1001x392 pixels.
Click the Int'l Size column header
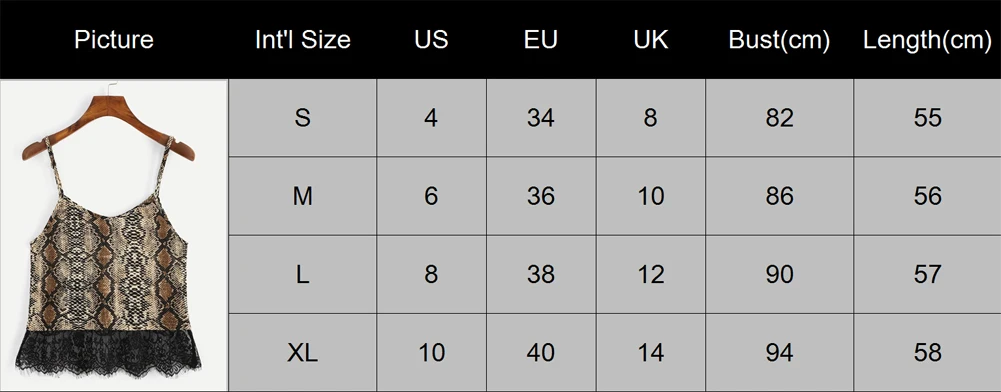[303, 40]
